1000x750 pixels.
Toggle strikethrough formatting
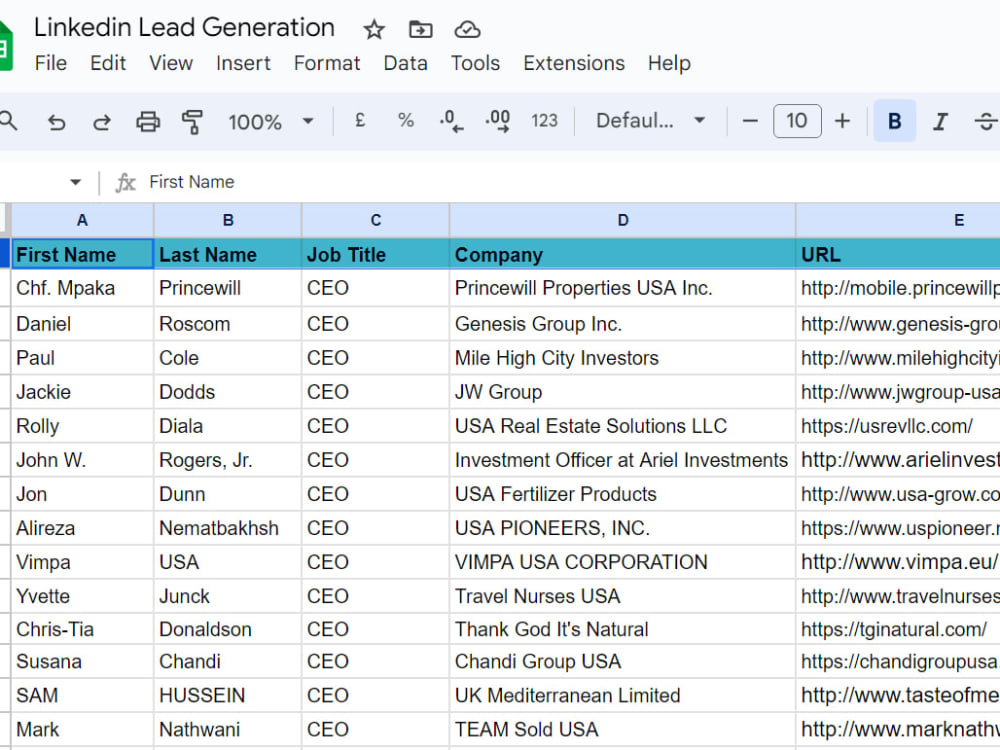[985, 121]
